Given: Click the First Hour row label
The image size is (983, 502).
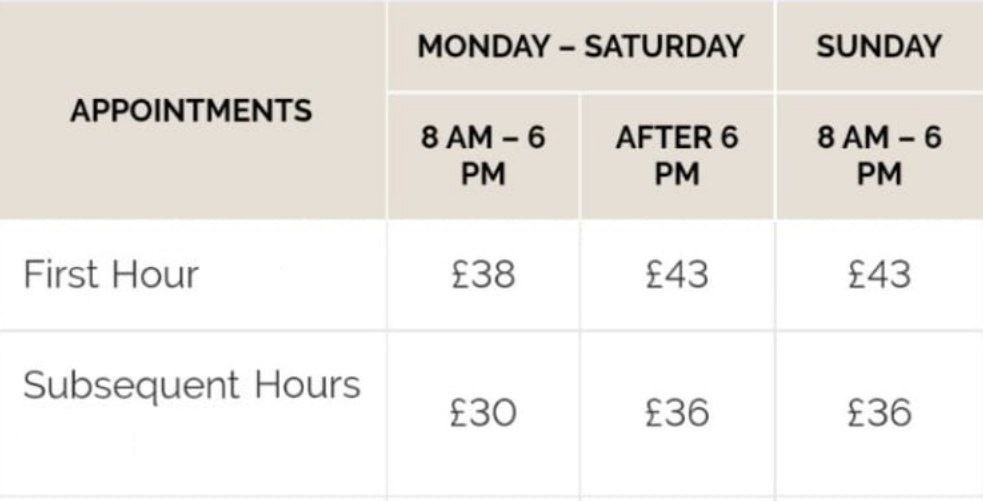Looking at the screenshot, I should point(111,274).
